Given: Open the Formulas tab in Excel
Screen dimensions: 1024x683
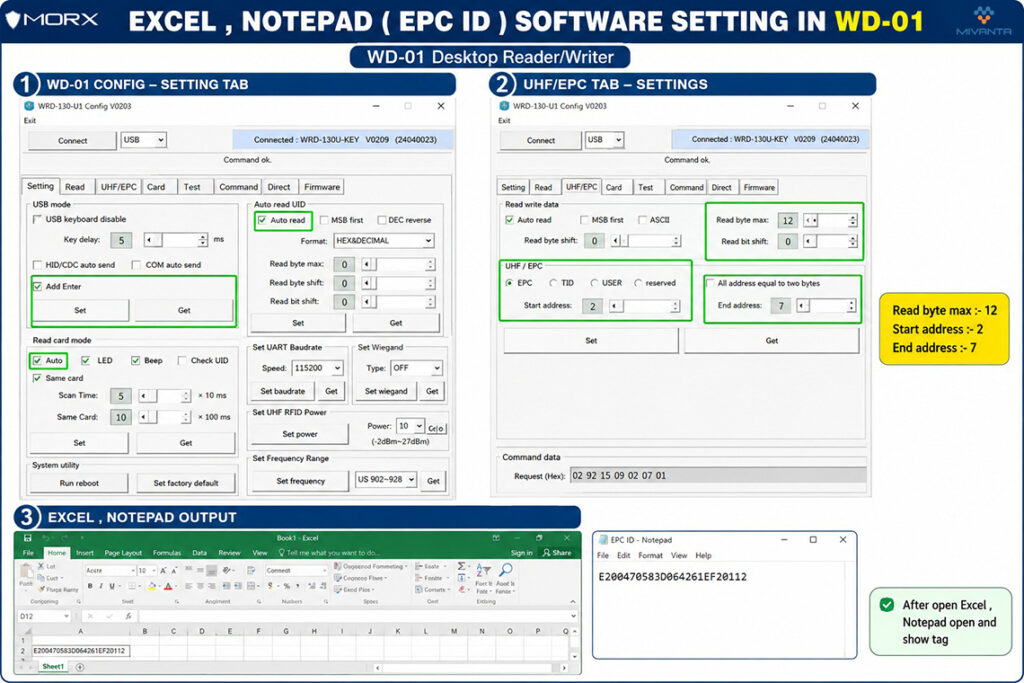Looking at the screenshot, I should tap(167, 552).
